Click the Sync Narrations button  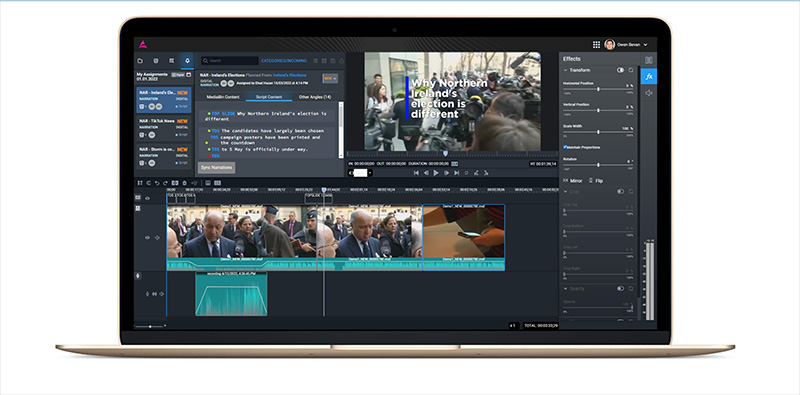click(216, 167)
